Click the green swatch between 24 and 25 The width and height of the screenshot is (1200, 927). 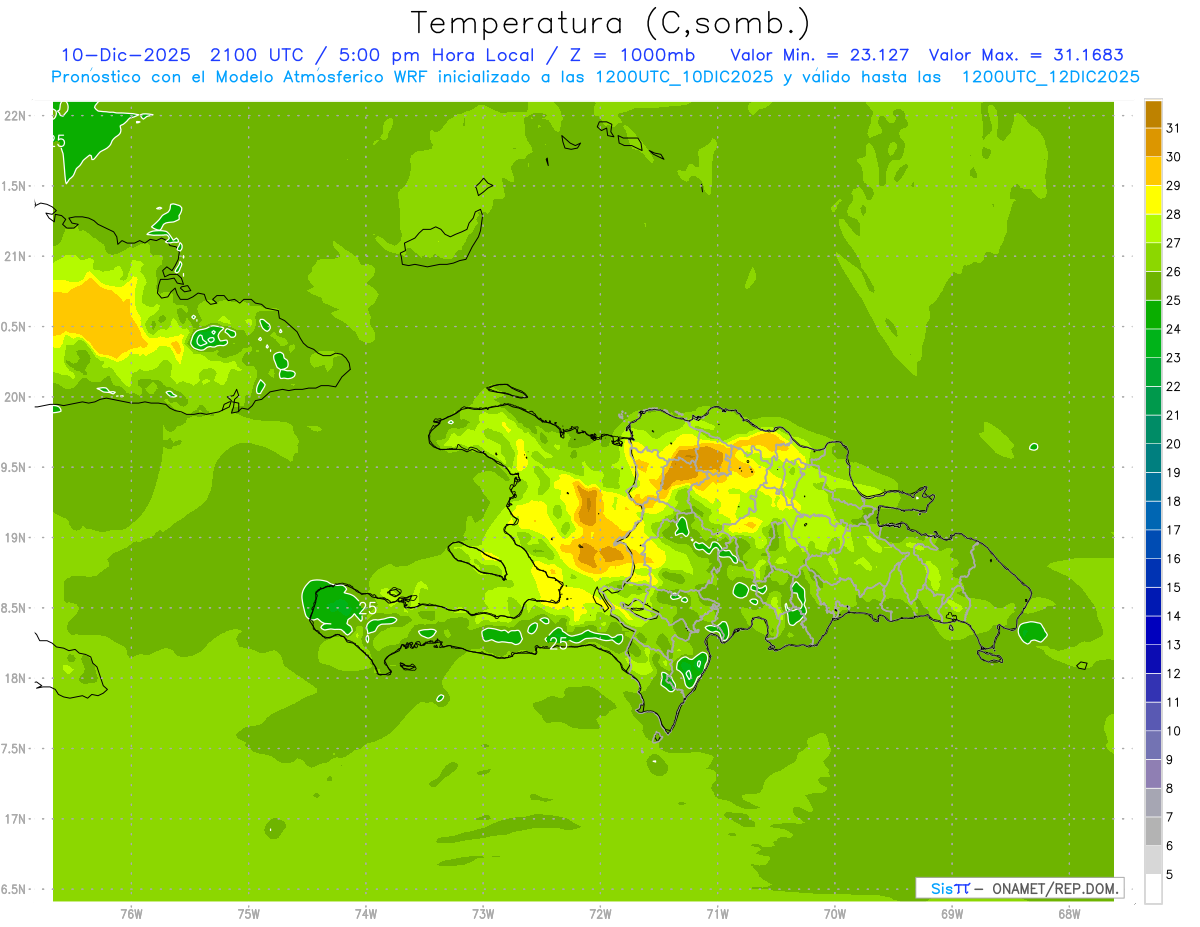(1153, 314)
